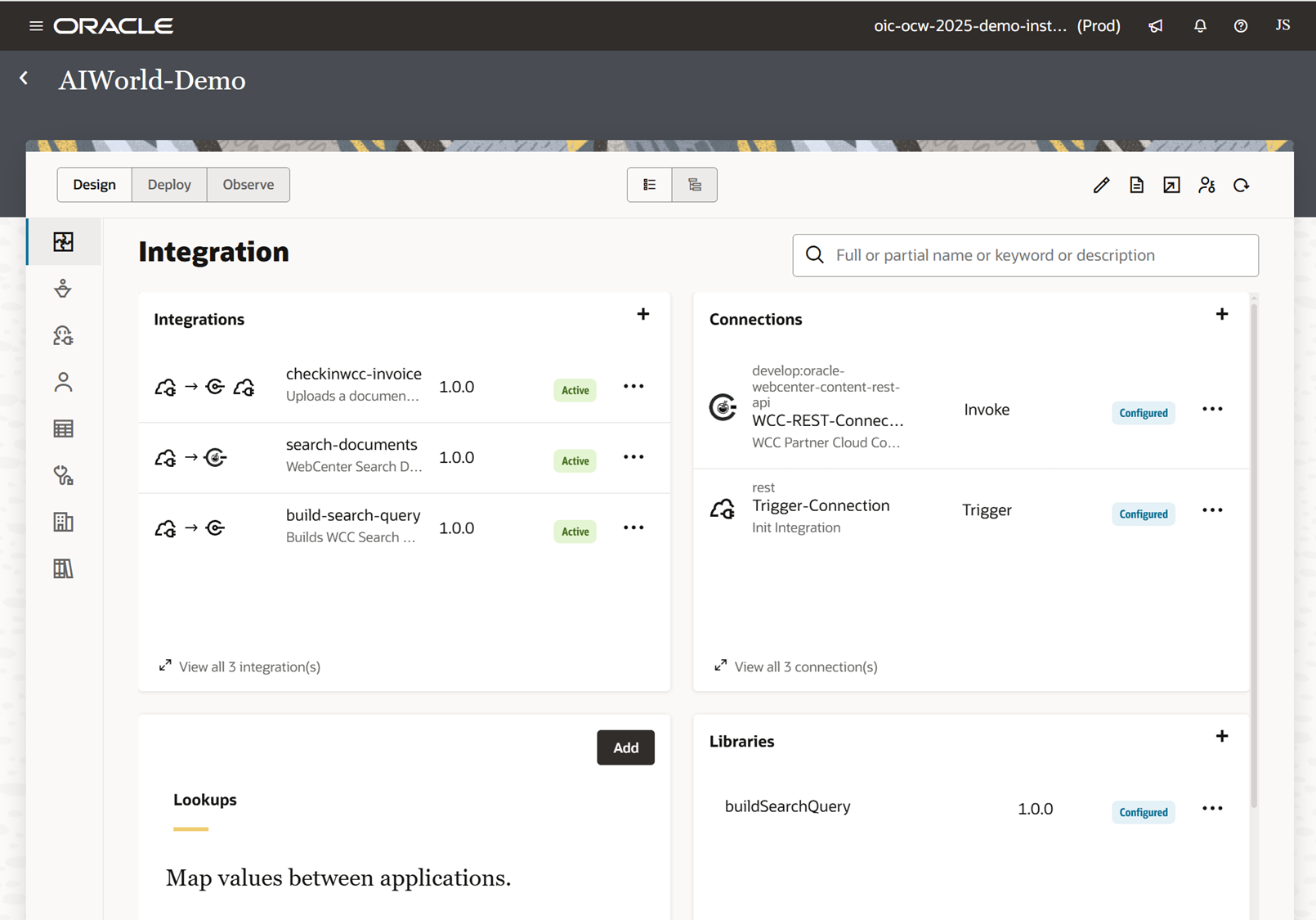Viewport: 1316px width, 920px height.
Task: Click the Add button for Lookups
Action: coord(625,747)
